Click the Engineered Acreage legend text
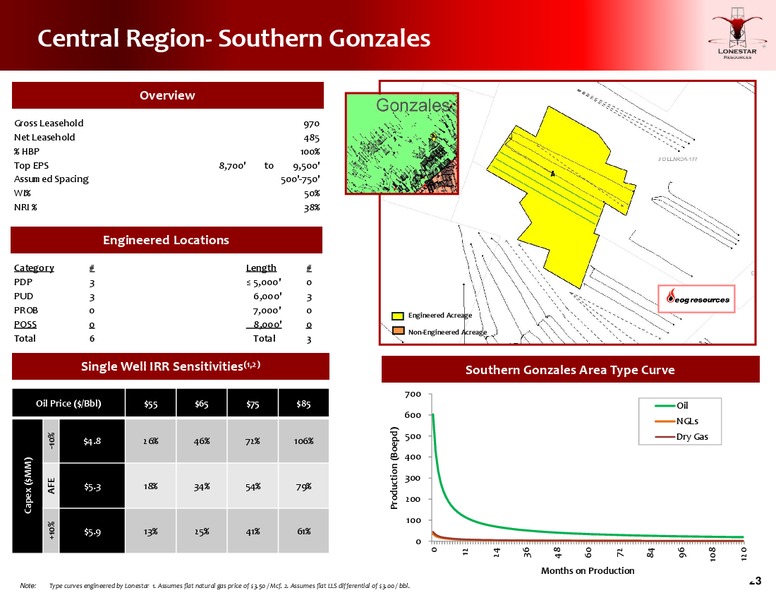 pos(440,315)
